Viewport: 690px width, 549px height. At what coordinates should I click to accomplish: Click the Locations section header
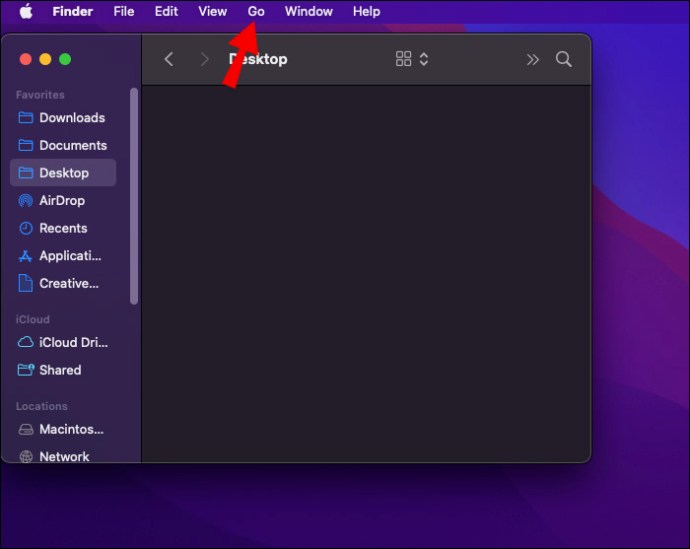point(42,406)
